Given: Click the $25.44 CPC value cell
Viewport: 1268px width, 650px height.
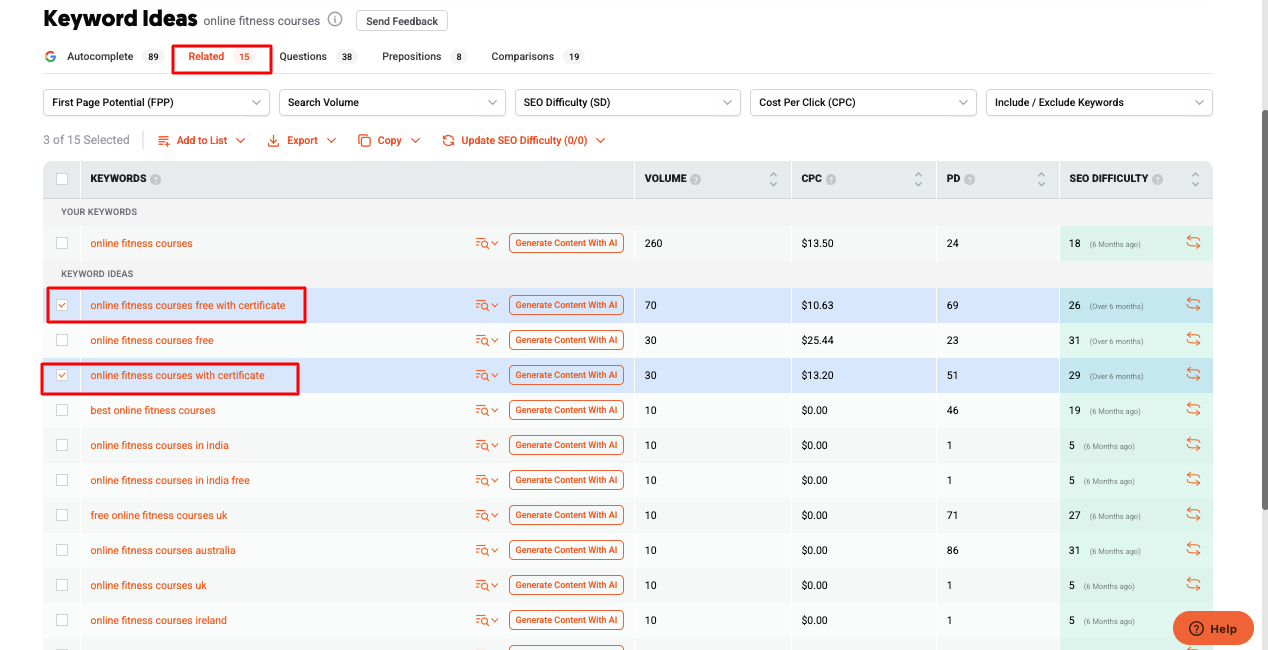Looking at the screenshot, I should (819, 340).
